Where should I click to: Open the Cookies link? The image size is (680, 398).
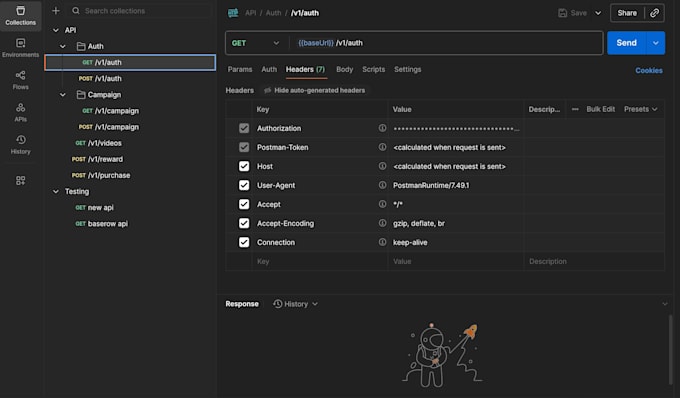(x=649, y=70)
